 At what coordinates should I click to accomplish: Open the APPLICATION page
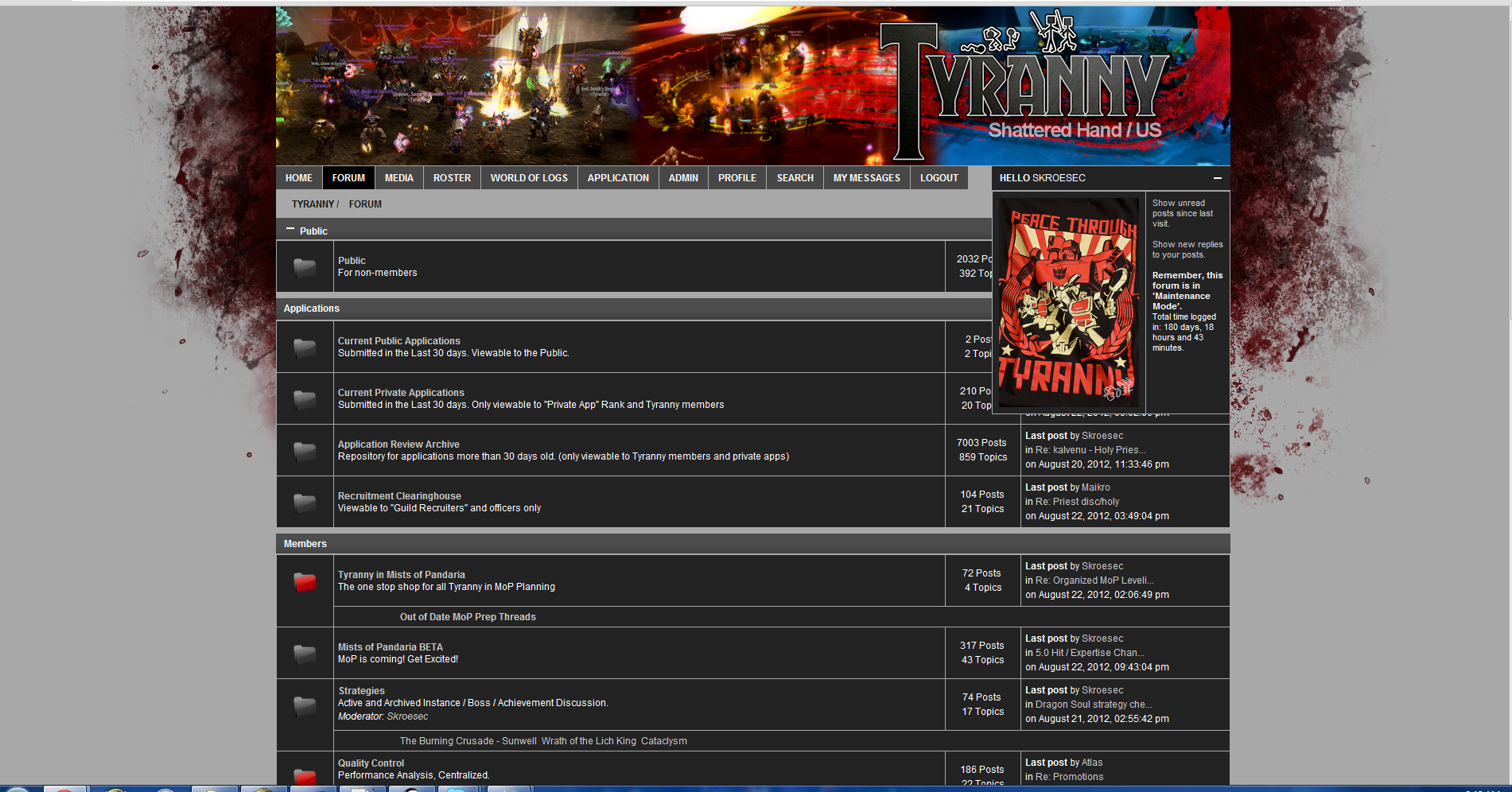(618, 178)
